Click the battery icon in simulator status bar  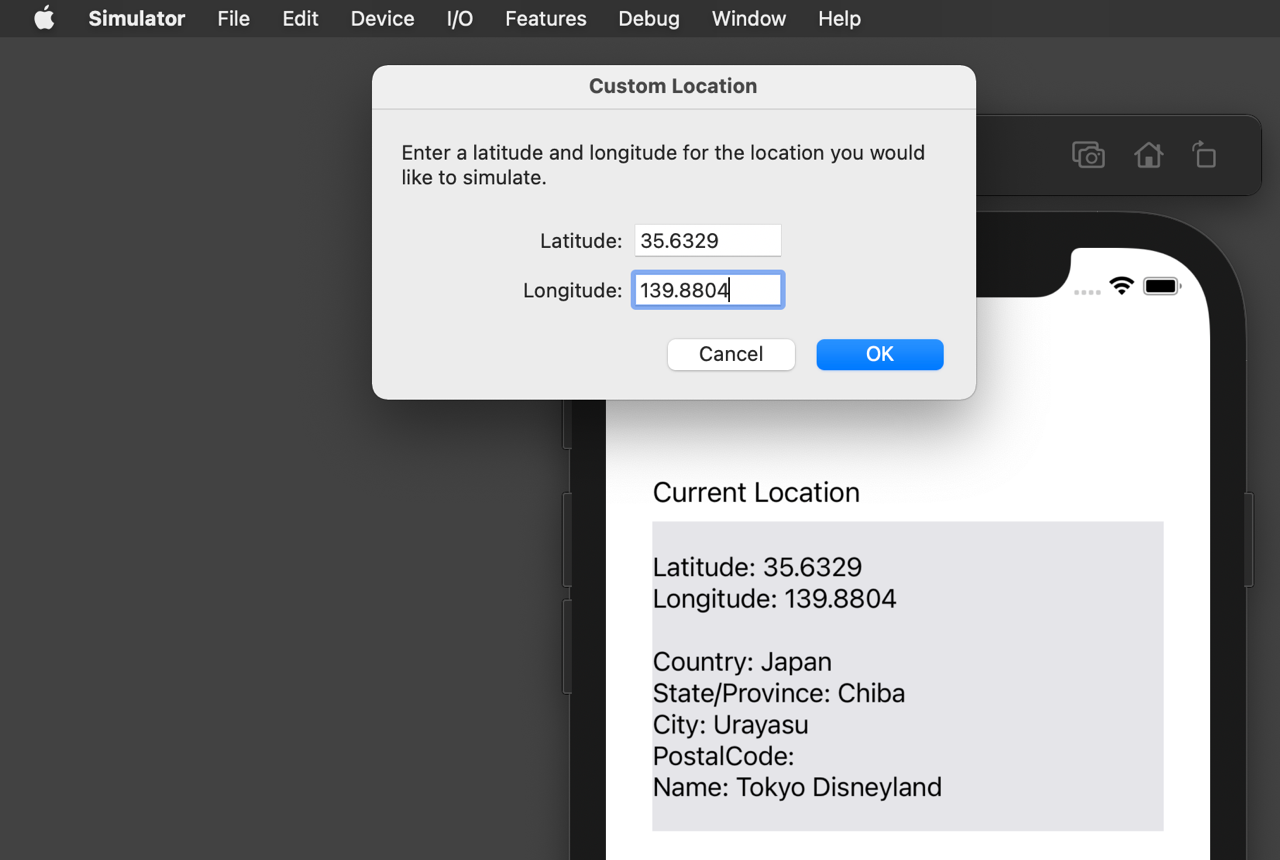(x=1162, y=287)
